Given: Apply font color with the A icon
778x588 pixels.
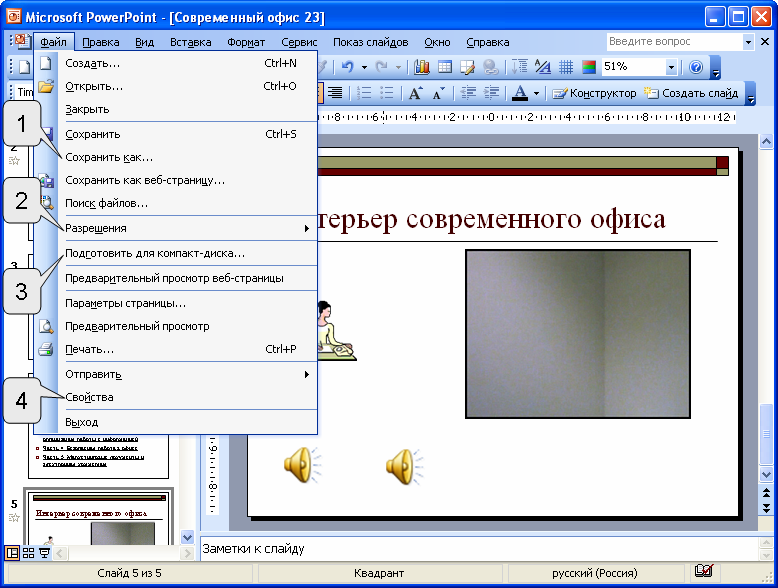Looking at the screenshot, I should click(520, 93).
